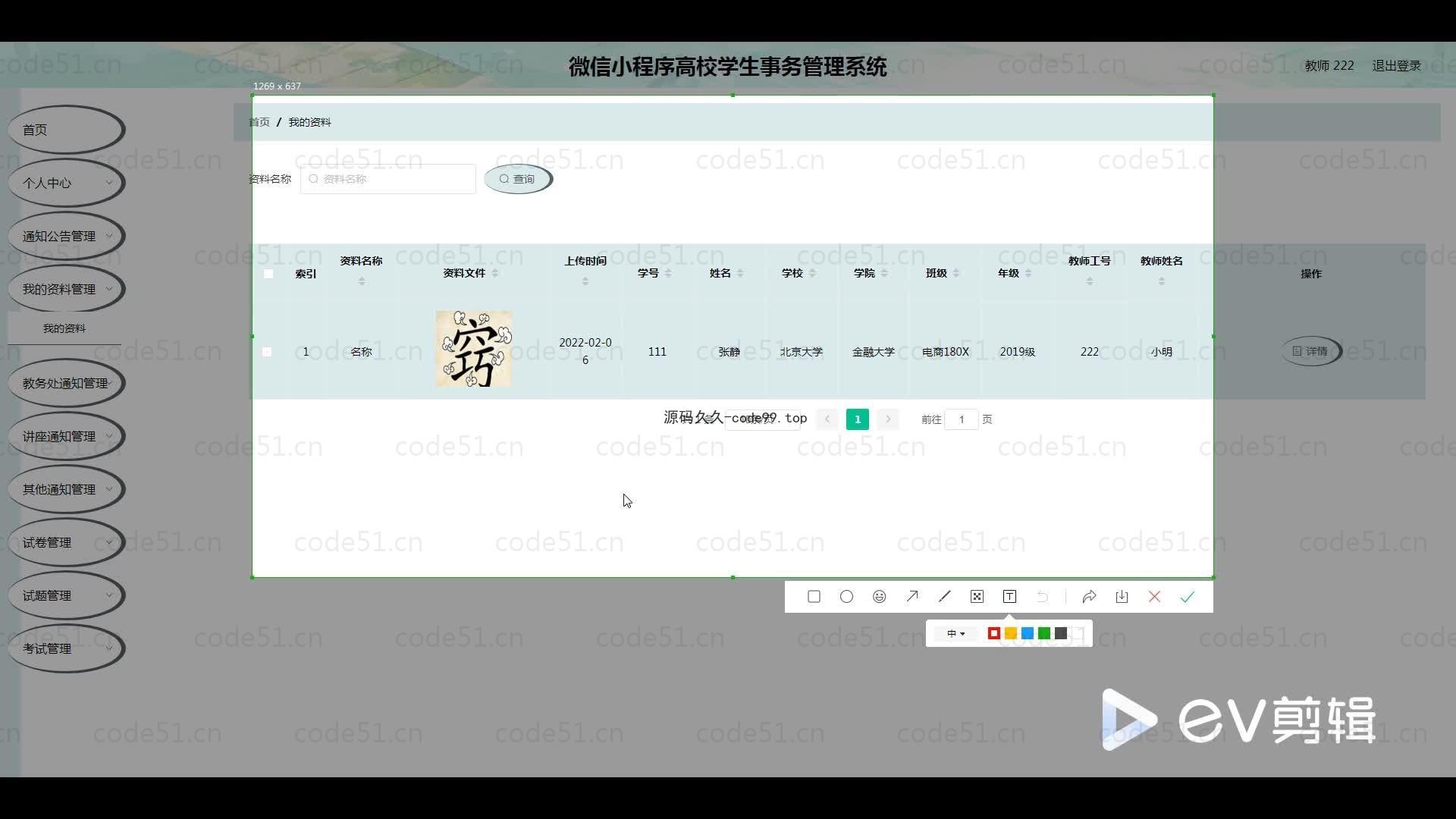Expand the 教务处通知管理 menu
The width and height of the screenshot is (1456, 819).
click(65, 383)
